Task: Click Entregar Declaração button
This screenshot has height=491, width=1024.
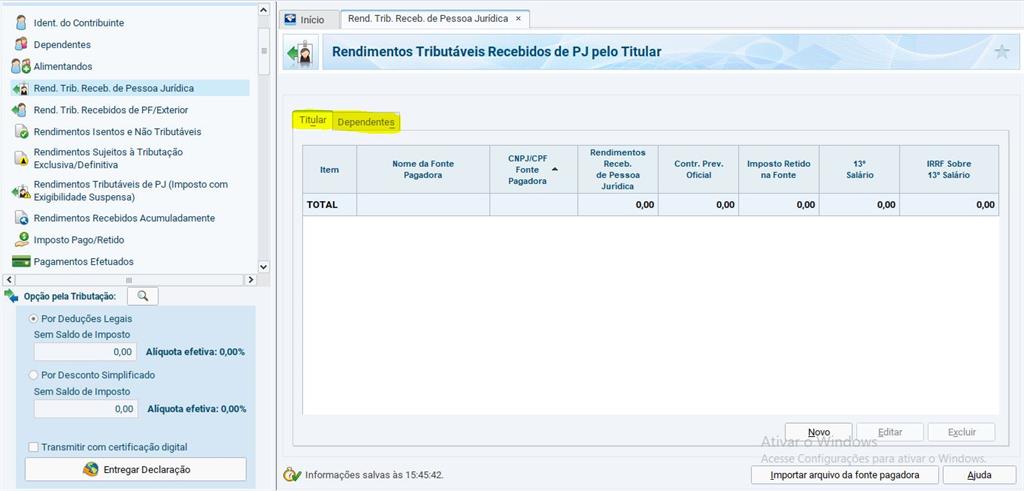Action: [x=136, y=469]
